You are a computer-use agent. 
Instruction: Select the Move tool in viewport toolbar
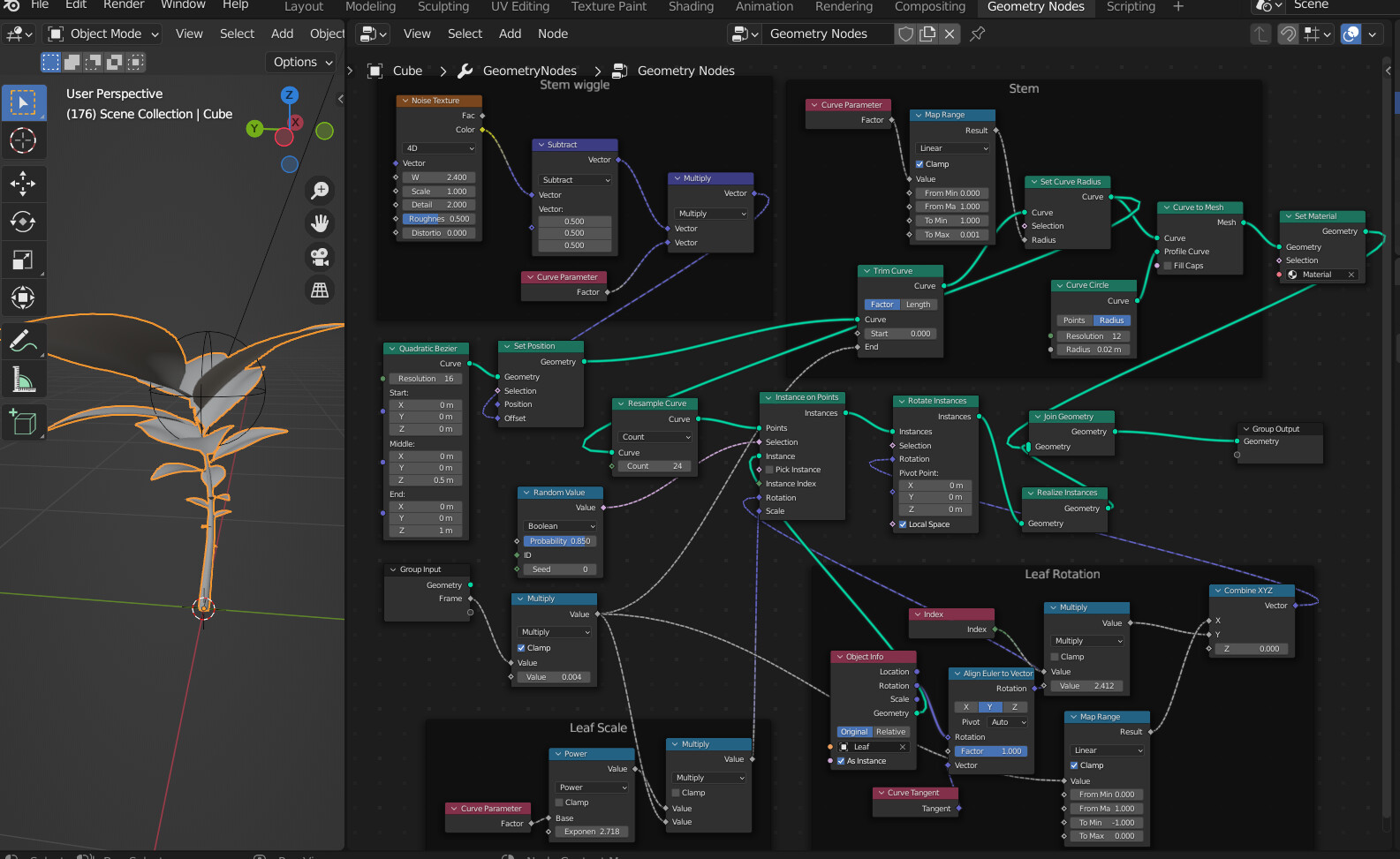[23, 184]
